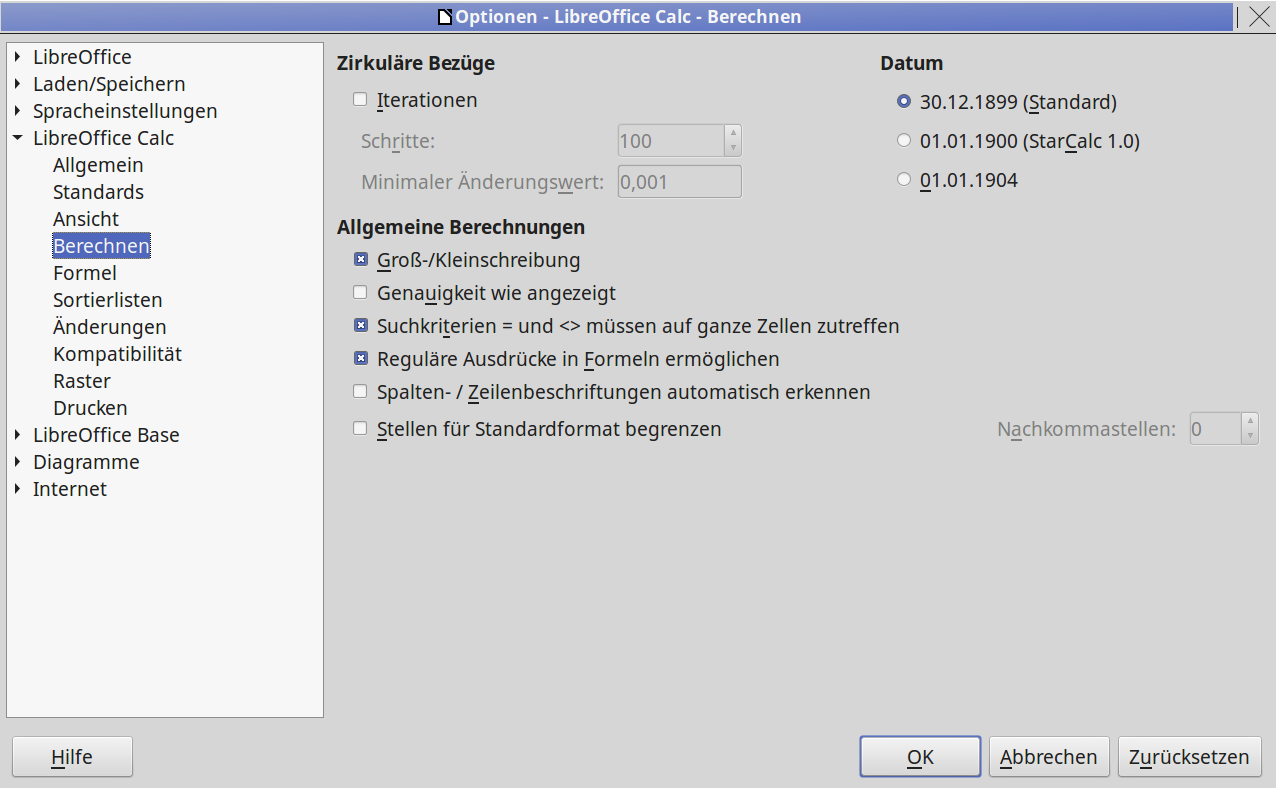Open the Standards page

coord(98,192)
